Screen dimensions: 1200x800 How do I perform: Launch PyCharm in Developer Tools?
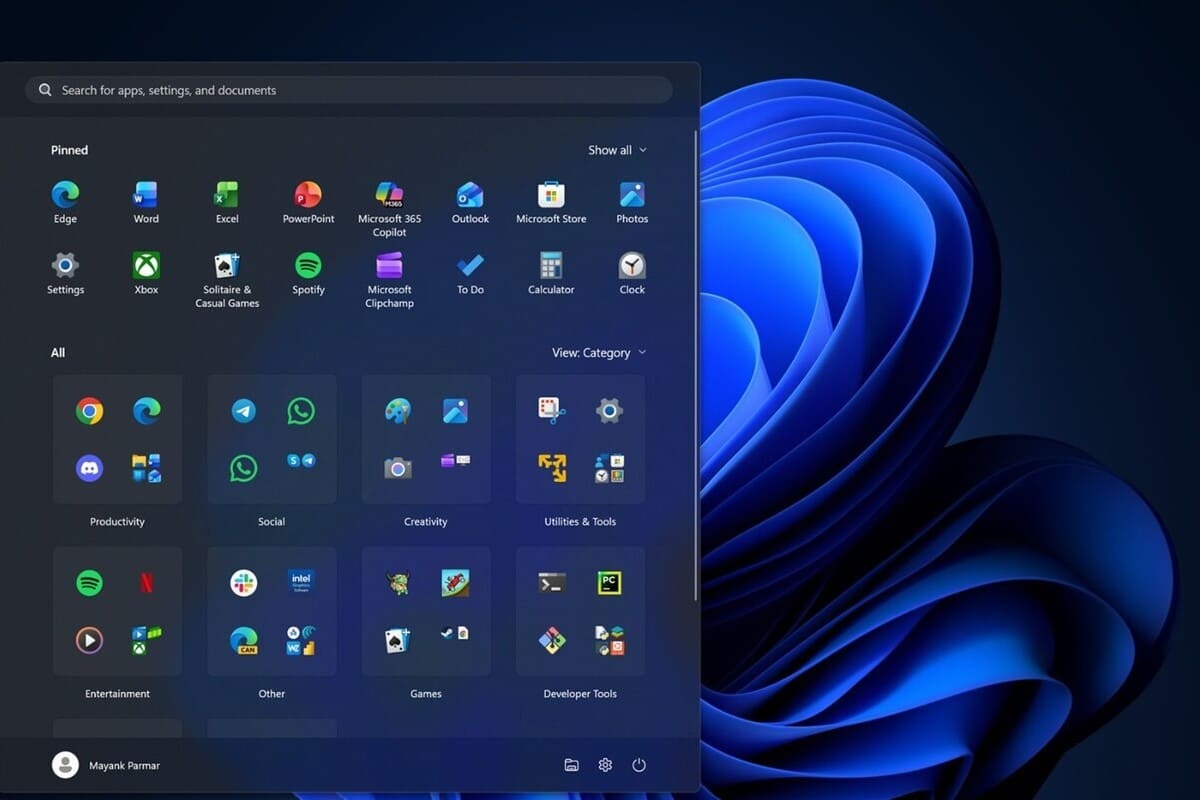609,583
